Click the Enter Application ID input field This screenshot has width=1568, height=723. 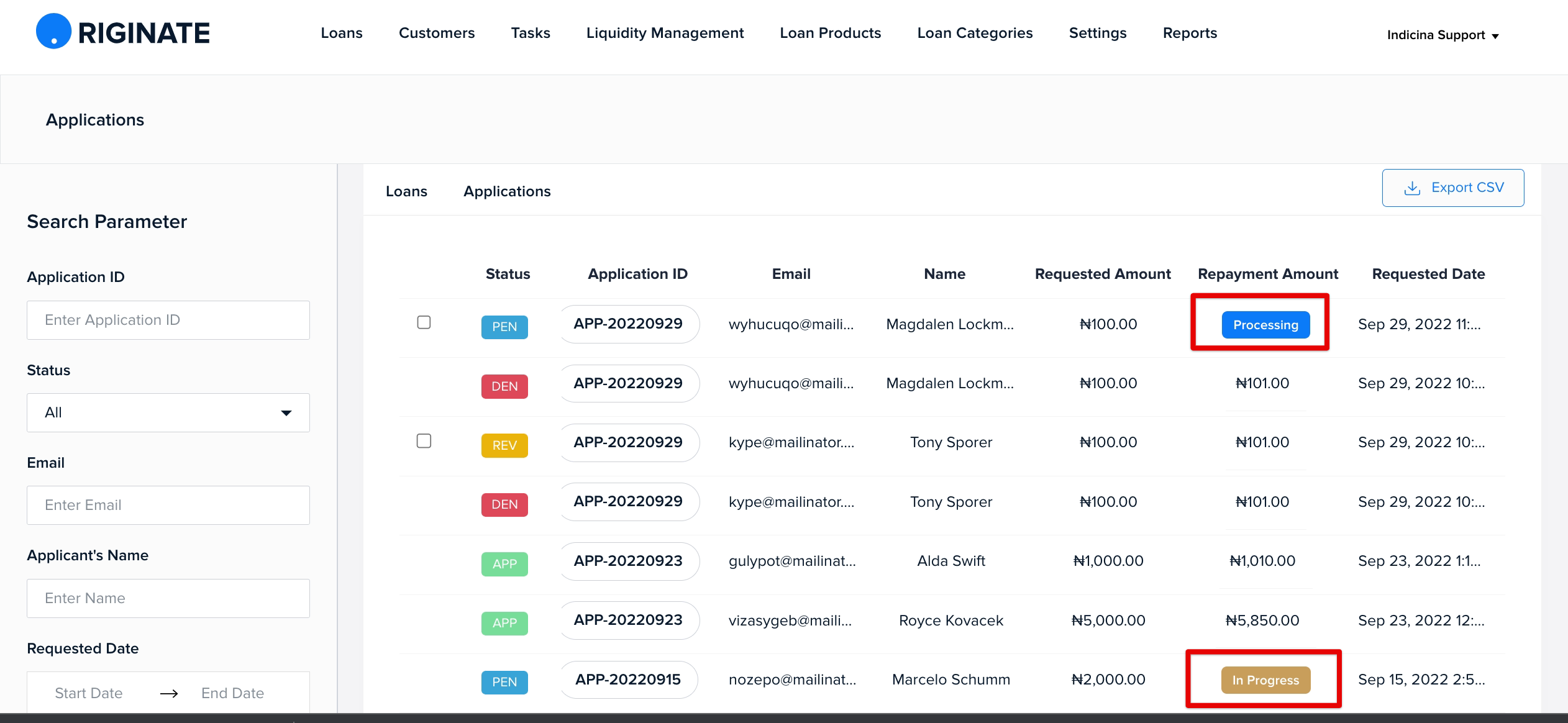point(168,320)
